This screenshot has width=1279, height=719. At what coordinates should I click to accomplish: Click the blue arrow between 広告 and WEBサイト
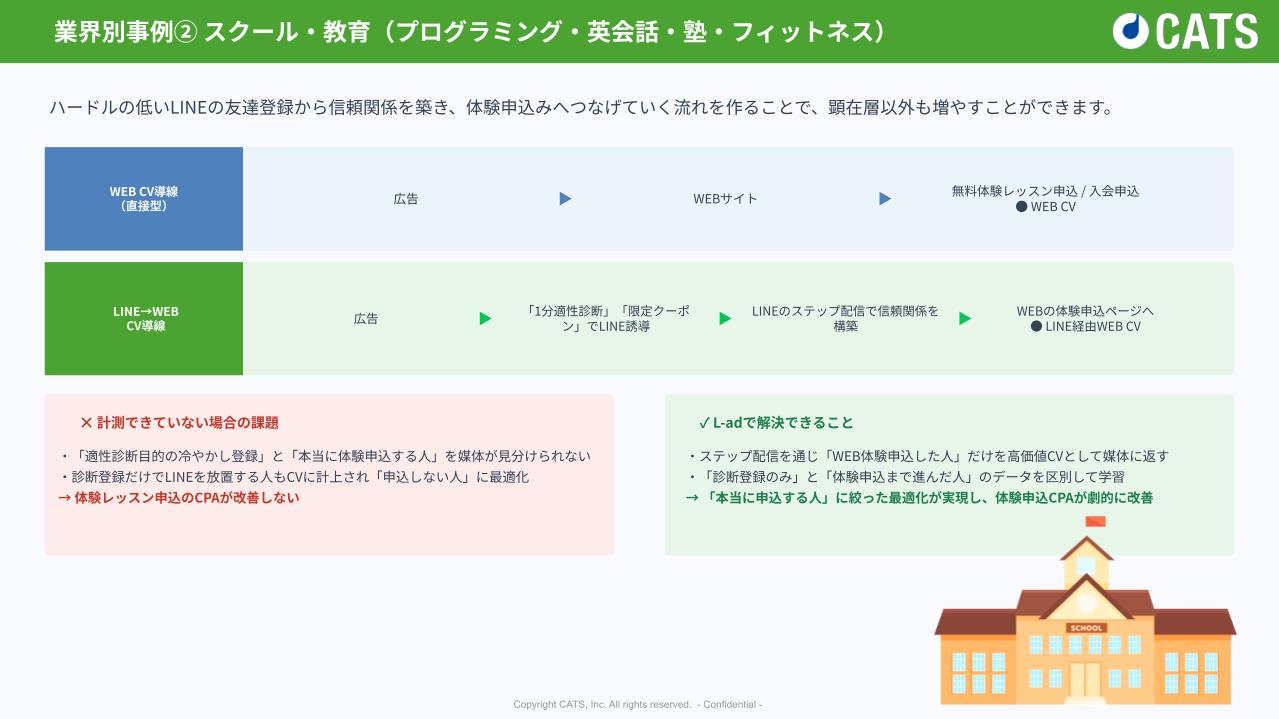pos(565,199)
